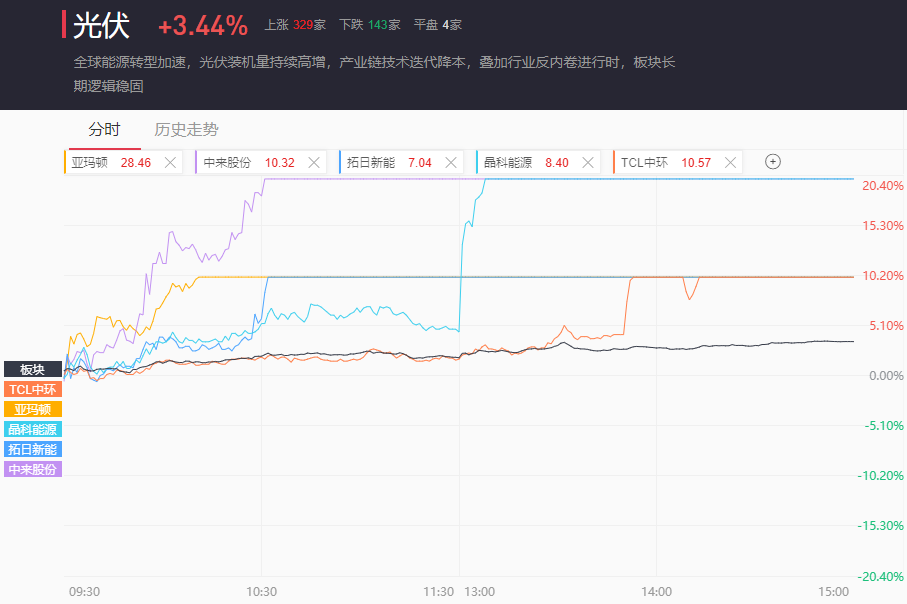
Task: Click the 拓日新能 7.04 stock chip
Action: coord(388,162)
